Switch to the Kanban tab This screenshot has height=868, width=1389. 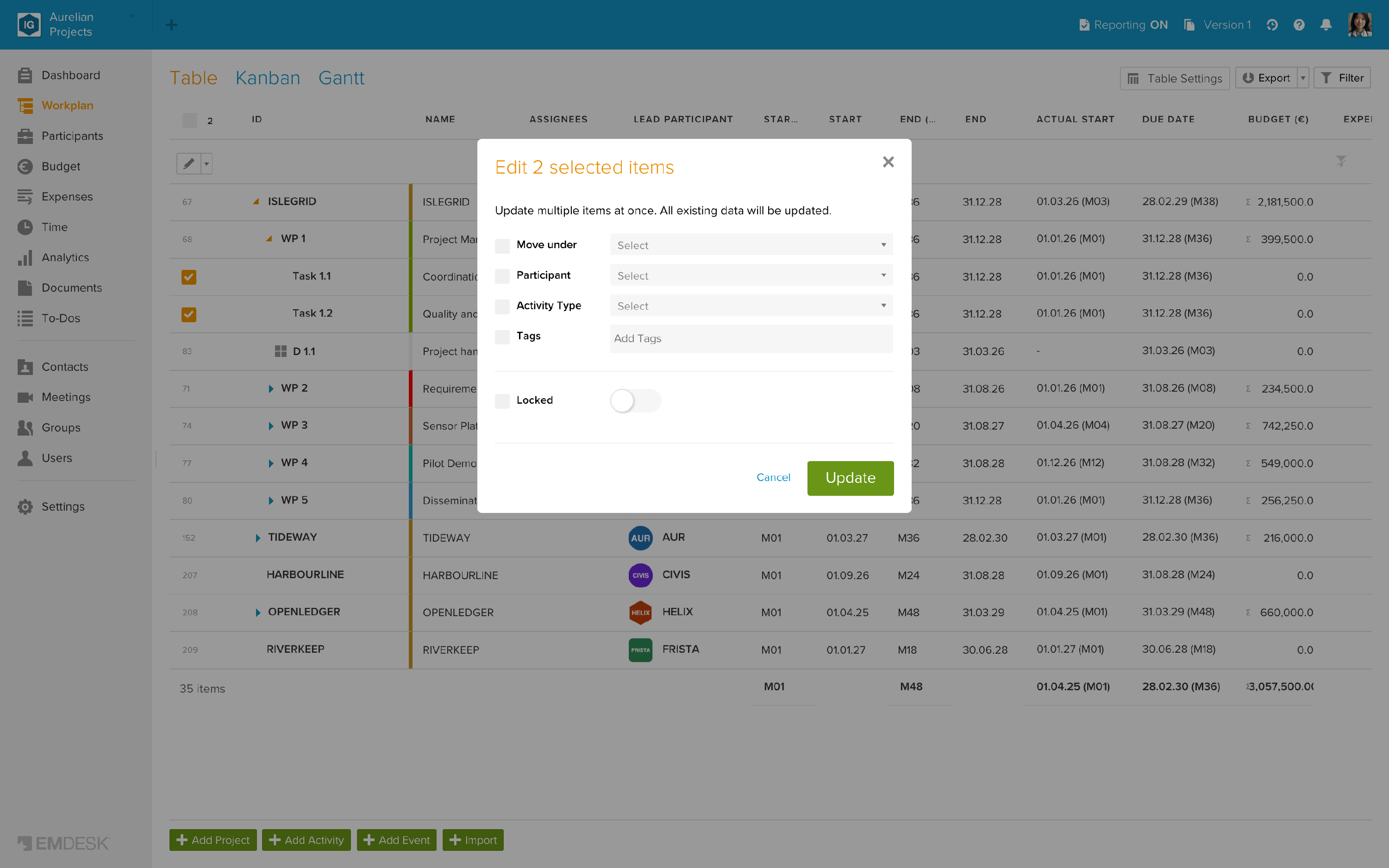(x=268, y=77)
